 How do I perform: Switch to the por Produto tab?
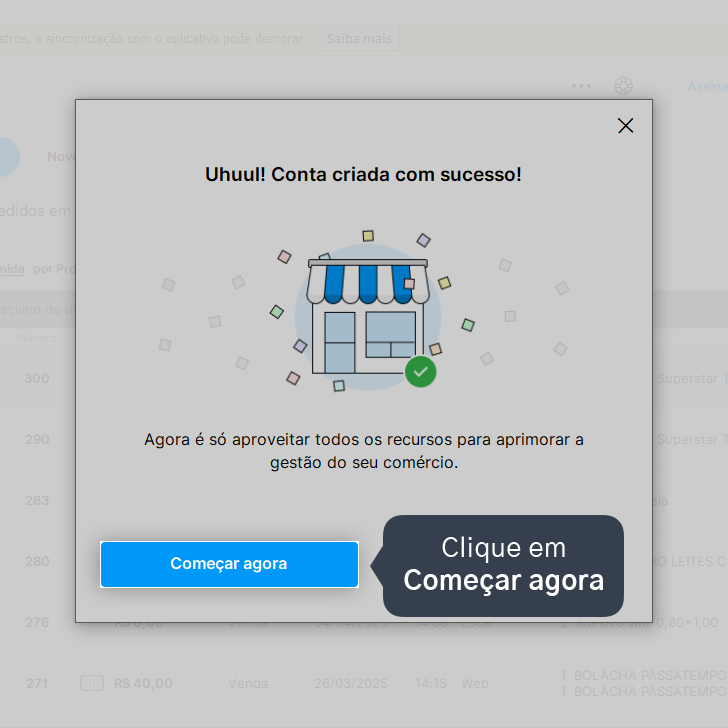tap(54, 269)
